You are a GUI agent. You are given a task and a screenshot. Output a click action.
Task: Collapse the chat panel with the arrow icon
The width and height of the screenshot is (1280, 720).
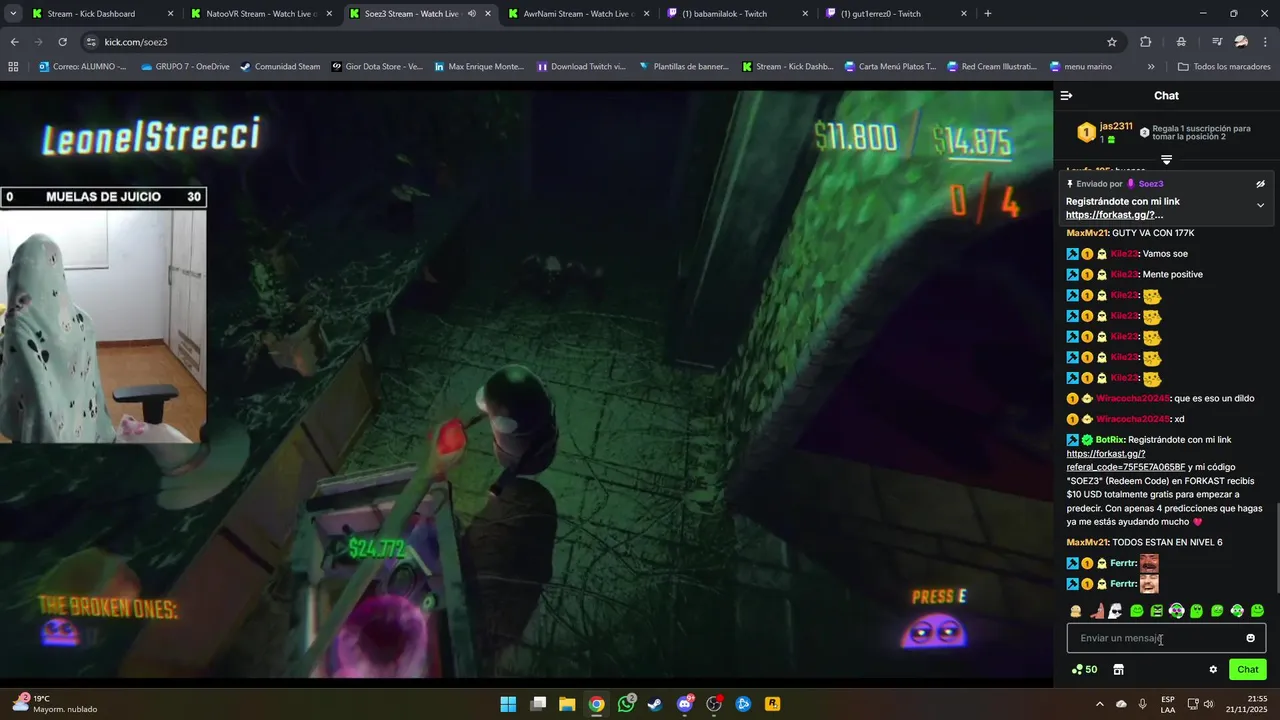(1066, 96)
